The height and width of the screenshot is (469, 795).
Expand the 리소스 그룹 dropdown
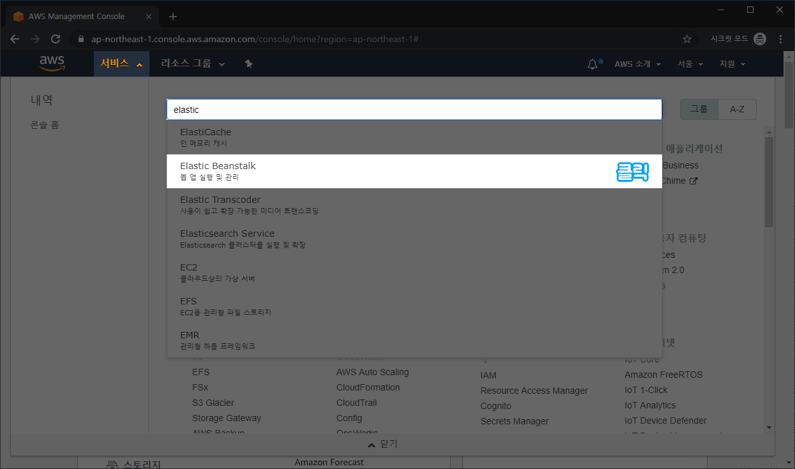click(193, 63)
